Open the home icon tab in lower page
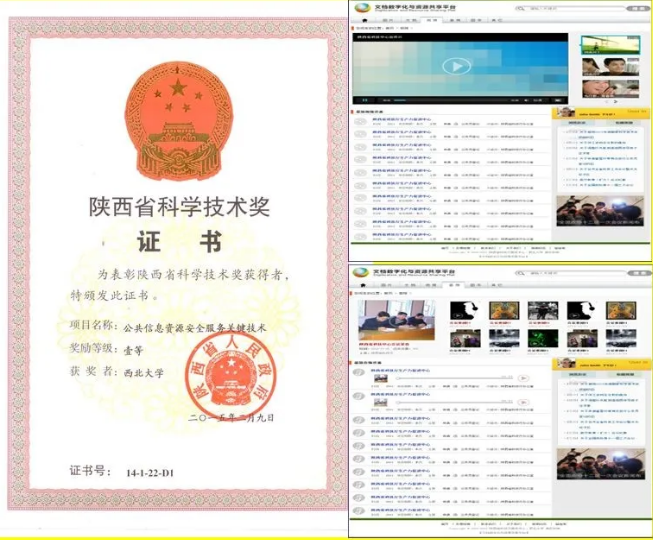Viewport: 653px width, 540px height. (x=363, y=285)
